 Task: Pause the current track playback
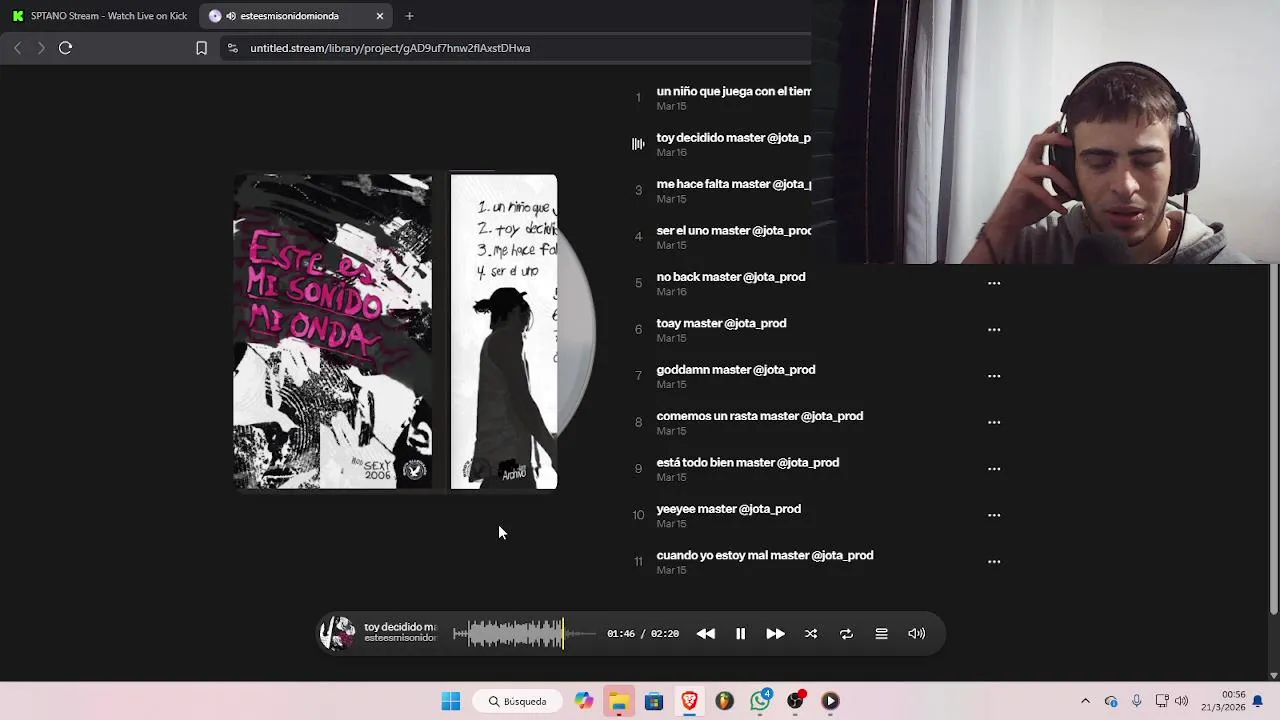740,633
